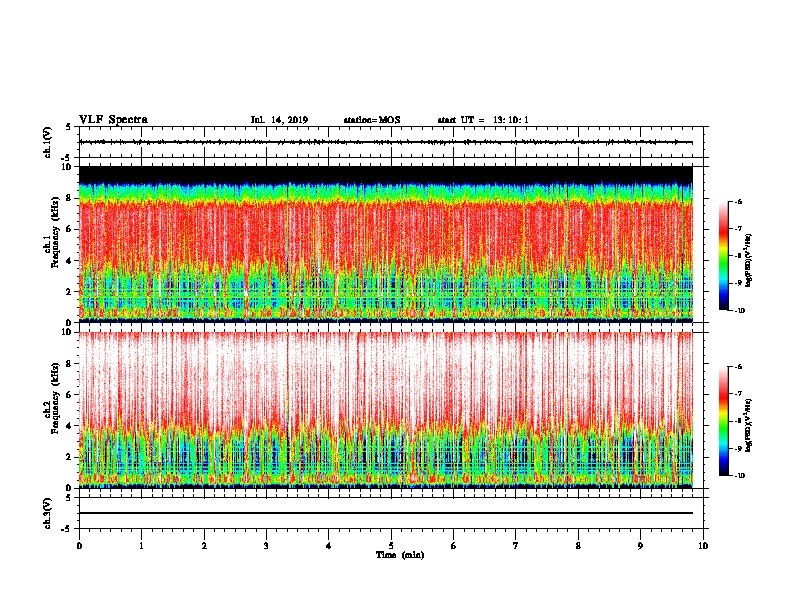Click the time axis tick label "8"
Image resolution: width=792 pixels, height=612 pixels.
click(578, 546)
